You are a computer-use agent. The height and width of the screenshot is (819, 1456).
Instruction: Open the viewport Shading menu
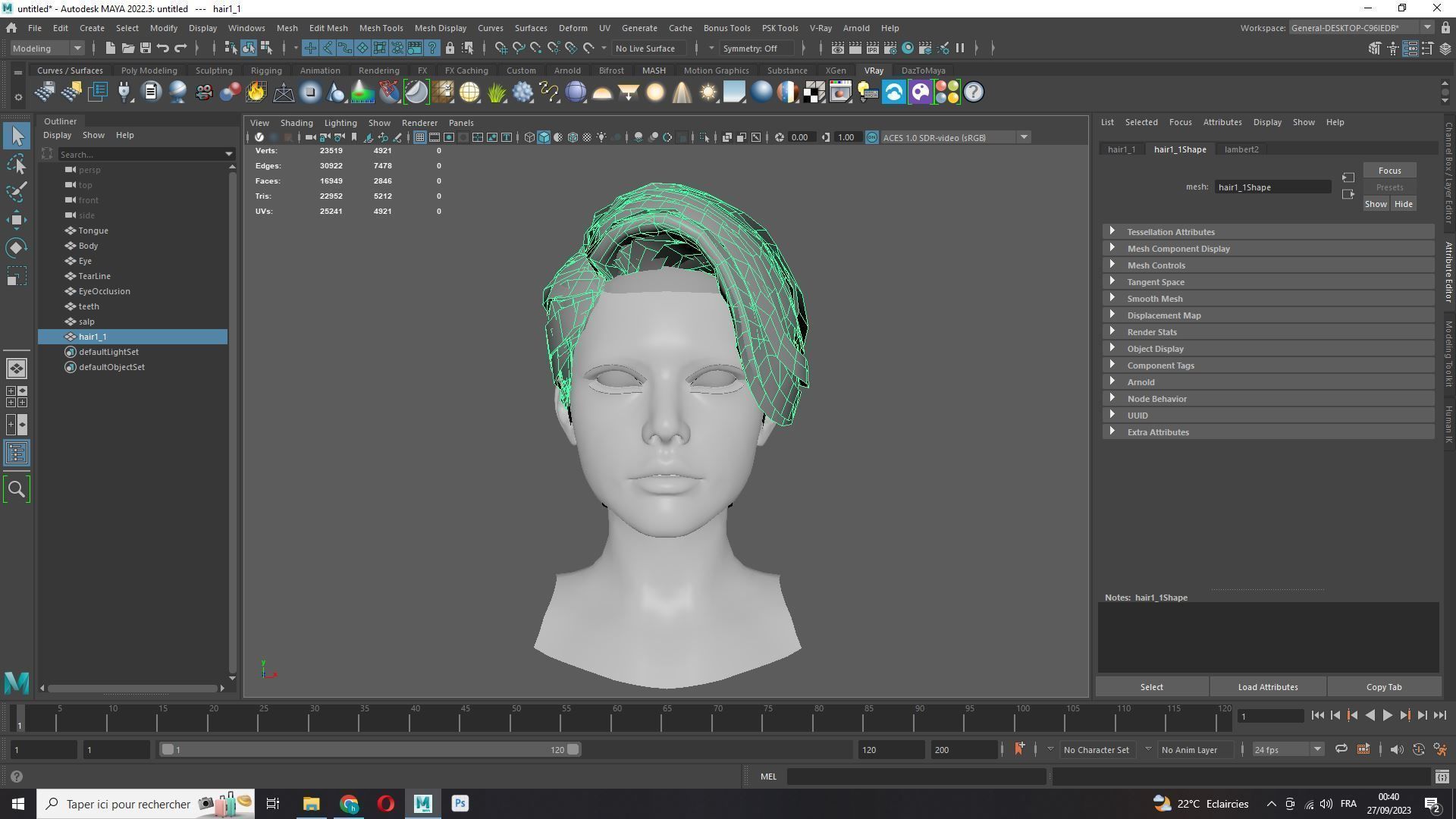pos(296,123)
